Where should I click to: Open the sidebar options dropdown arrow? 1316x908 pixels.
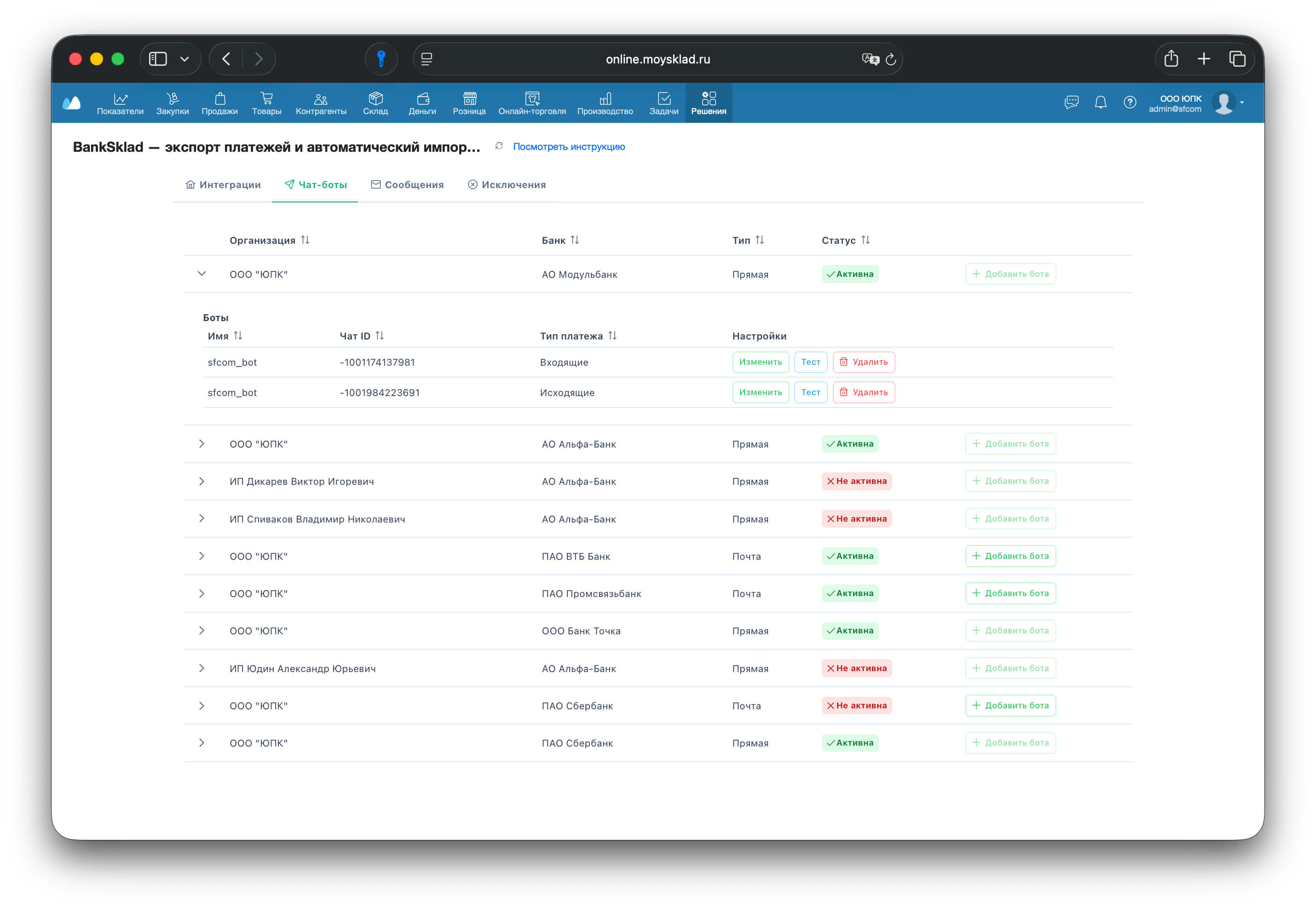(x=185, y=58)
